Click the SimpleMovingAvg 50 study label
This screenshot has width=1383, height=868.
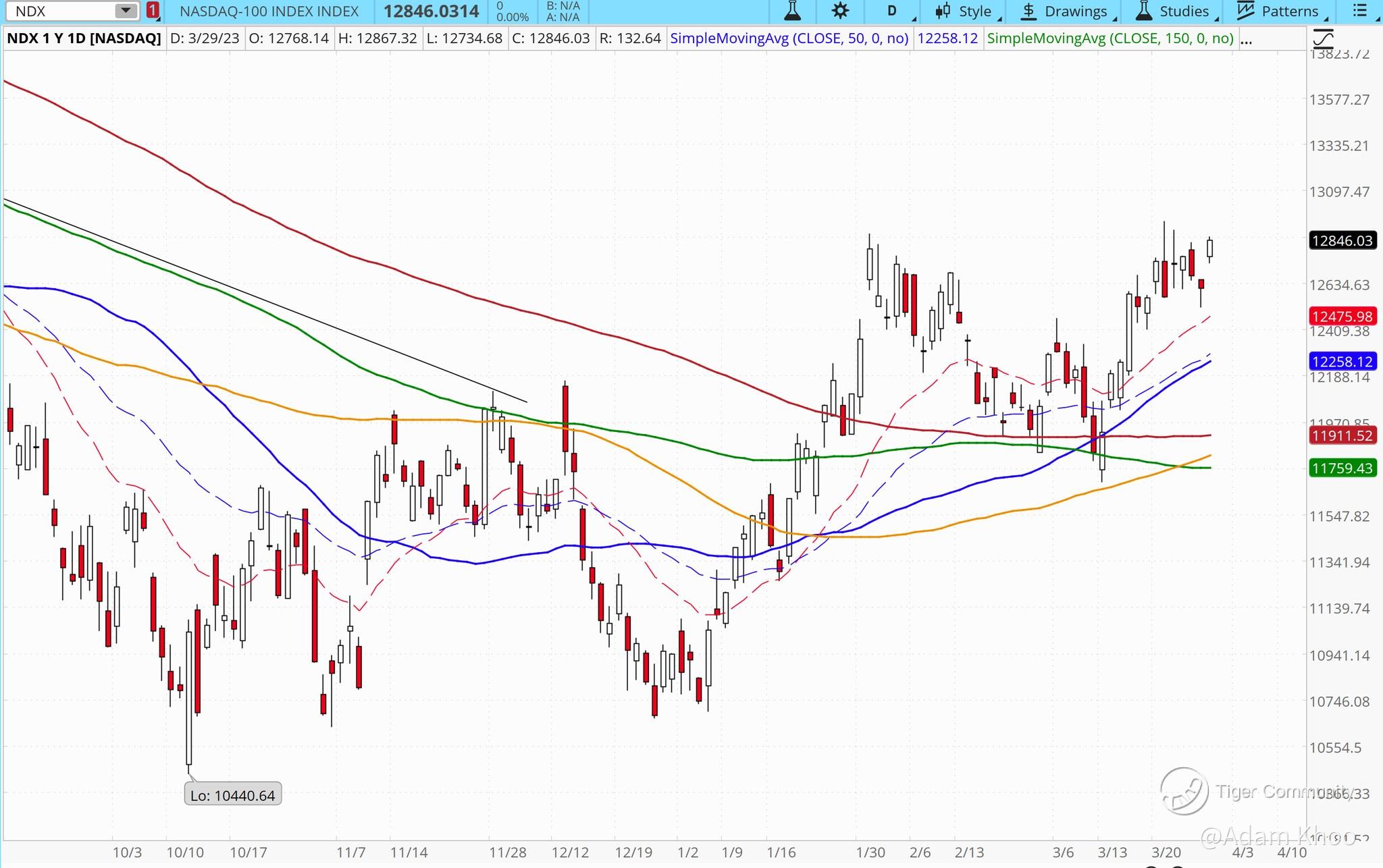(x=789, y=38)
